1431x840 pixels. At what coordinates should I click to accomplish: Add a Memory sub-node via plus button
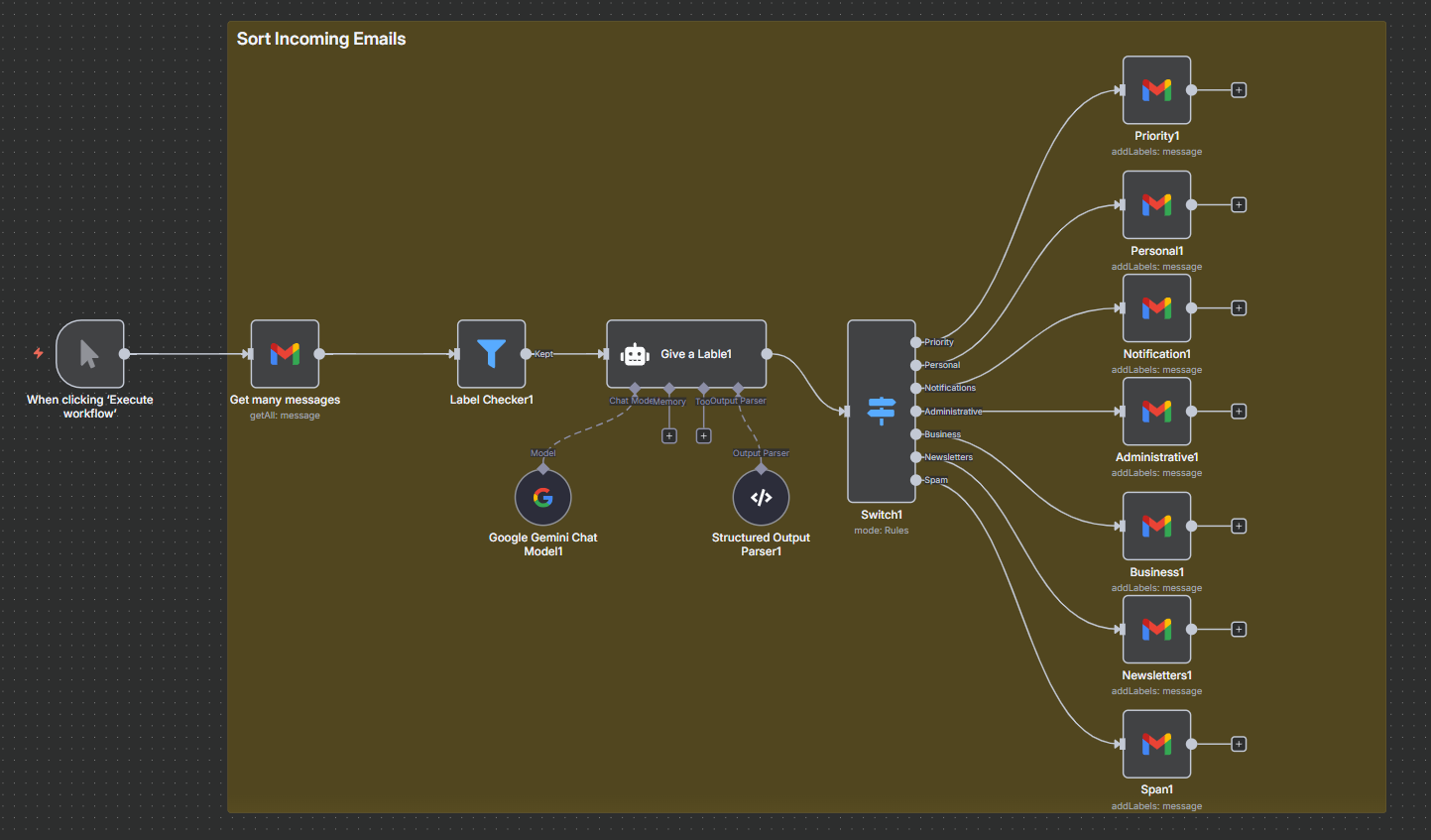click(669, 436)
